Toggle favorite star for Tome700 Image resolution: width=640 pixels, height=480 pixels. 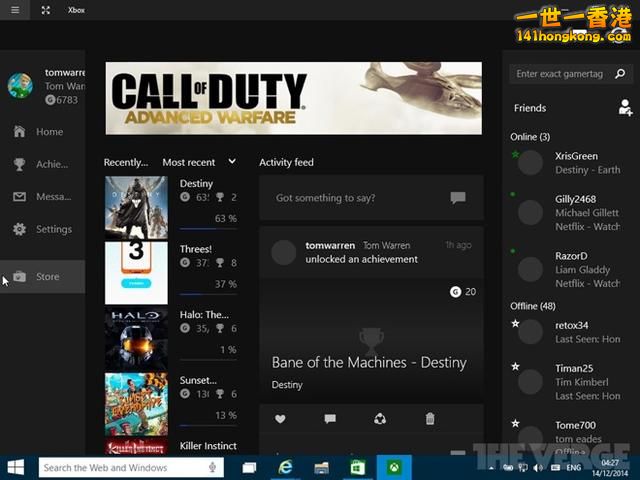click(516, 423)
